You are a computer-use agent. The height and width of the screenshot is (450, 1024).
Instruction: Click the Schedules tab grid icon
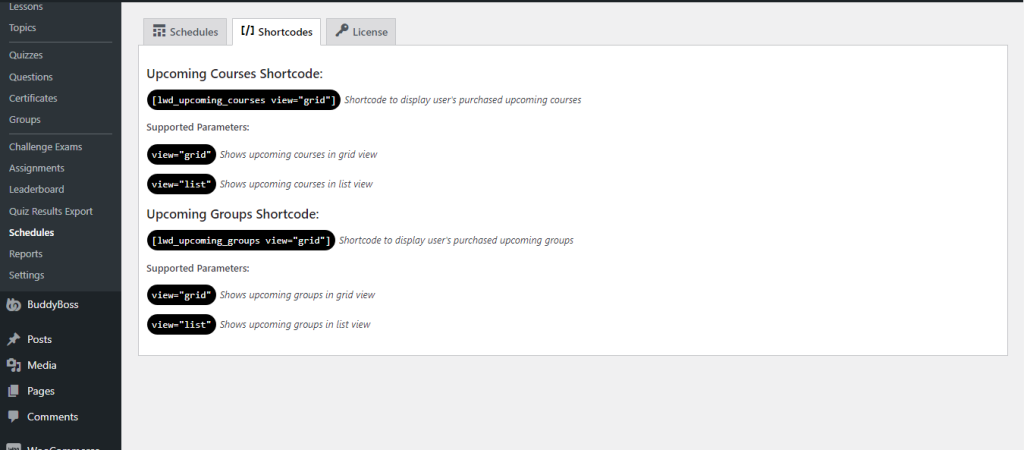(159, 31)
